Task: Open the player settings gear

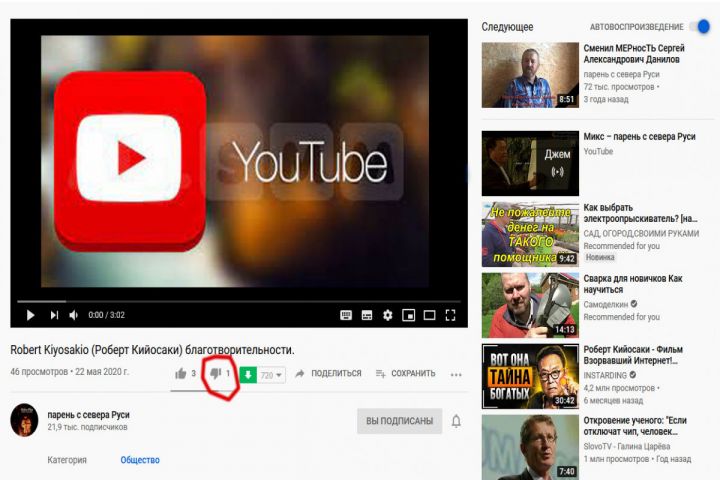Action: (x=388, y=315)
